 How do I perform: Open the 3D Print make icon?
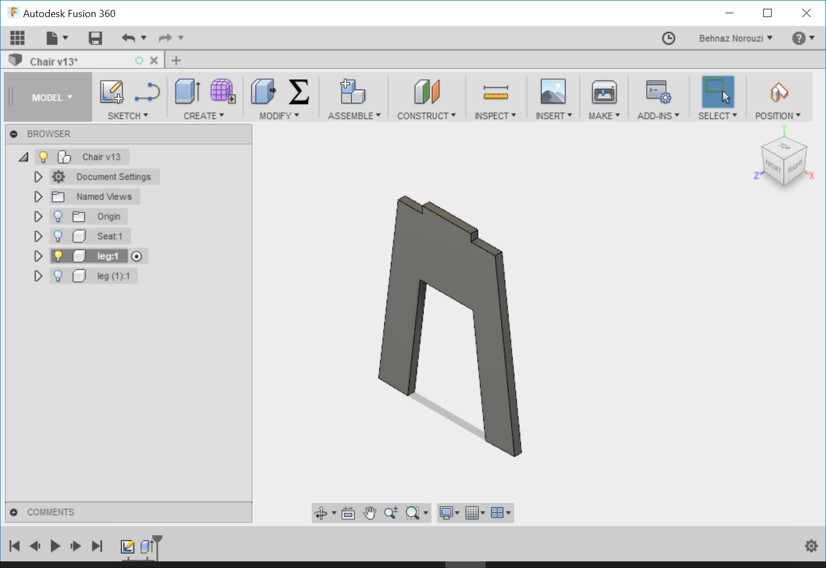(604, 92)
